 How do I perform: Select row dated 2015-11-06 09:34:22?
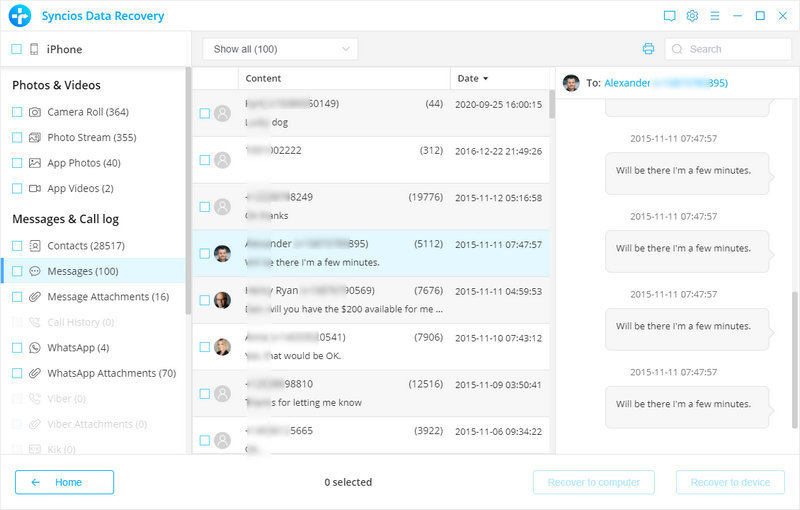(x=371, y=436)
